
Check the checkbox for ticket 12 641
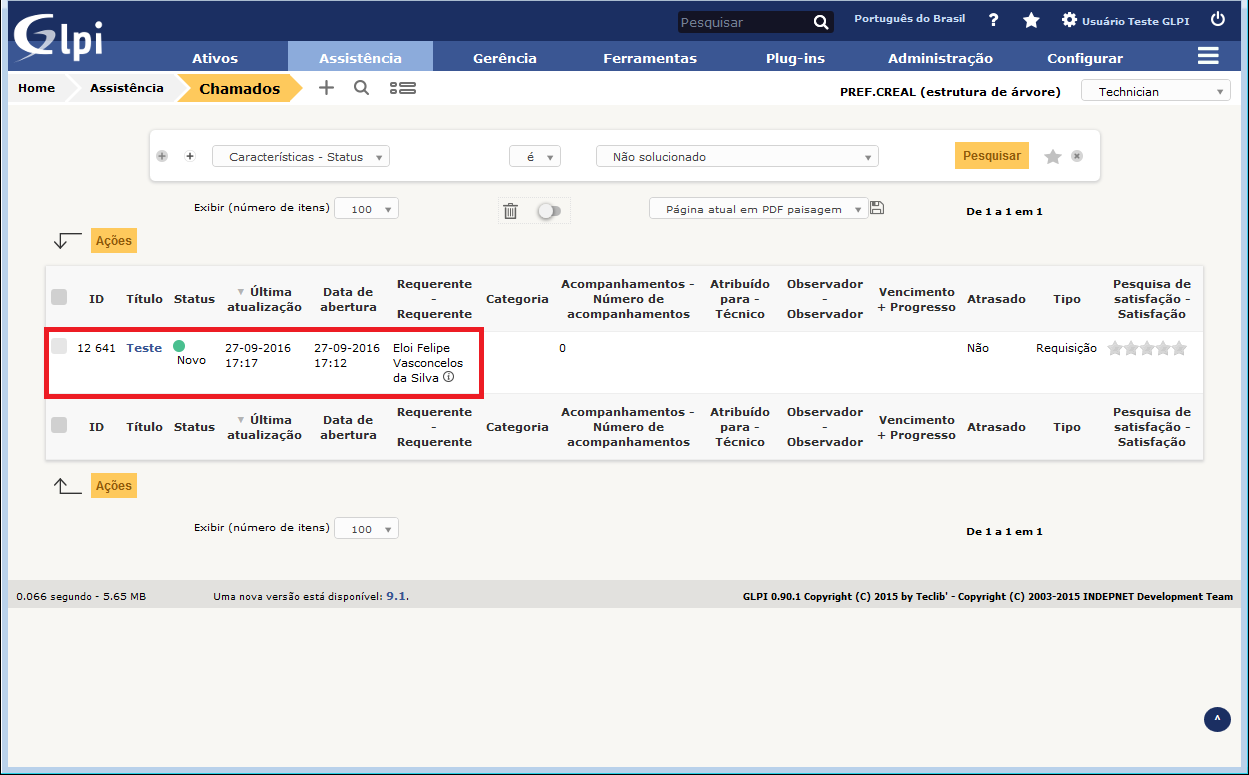(x=59, y=346)
